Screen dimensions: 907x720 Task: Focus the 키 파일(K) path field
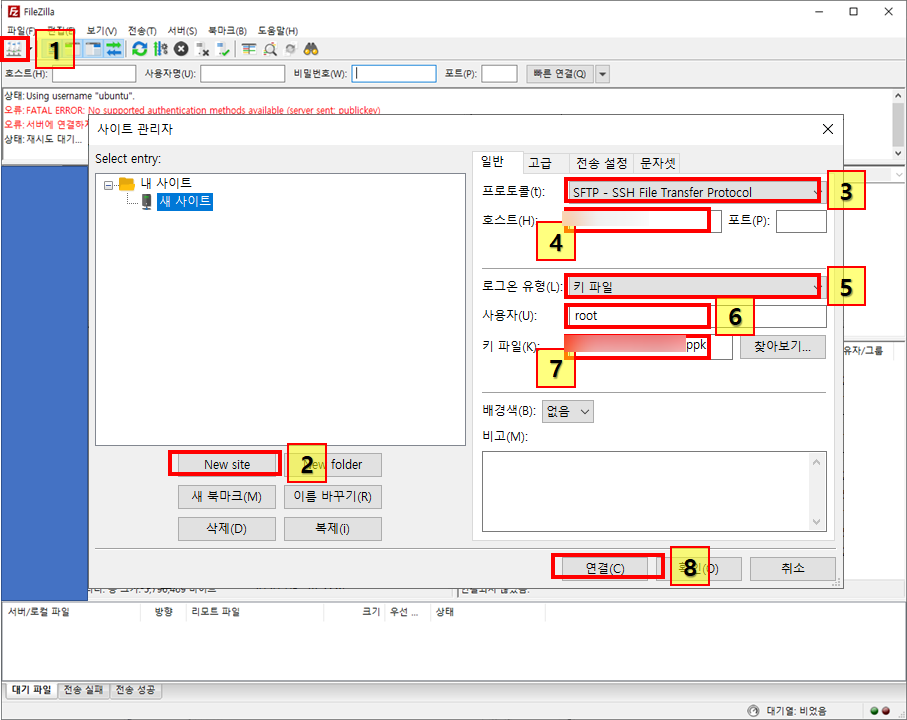[x=648, y=347]
